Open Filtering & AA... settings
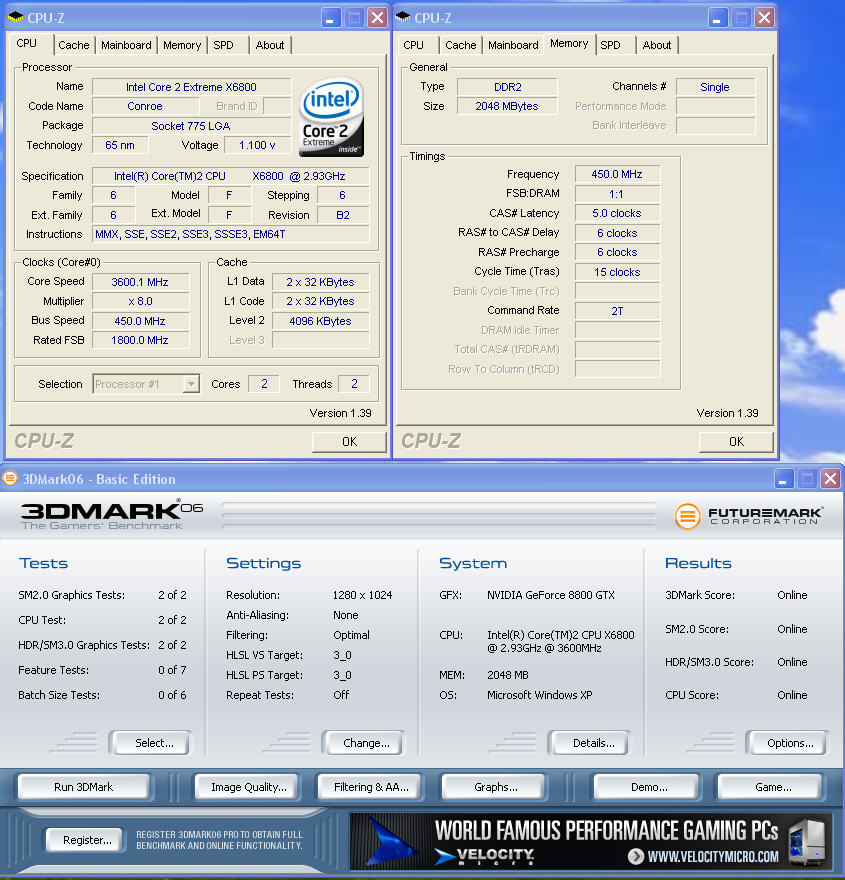This screenshot has width=845, height=880. (x=370, y=787)
